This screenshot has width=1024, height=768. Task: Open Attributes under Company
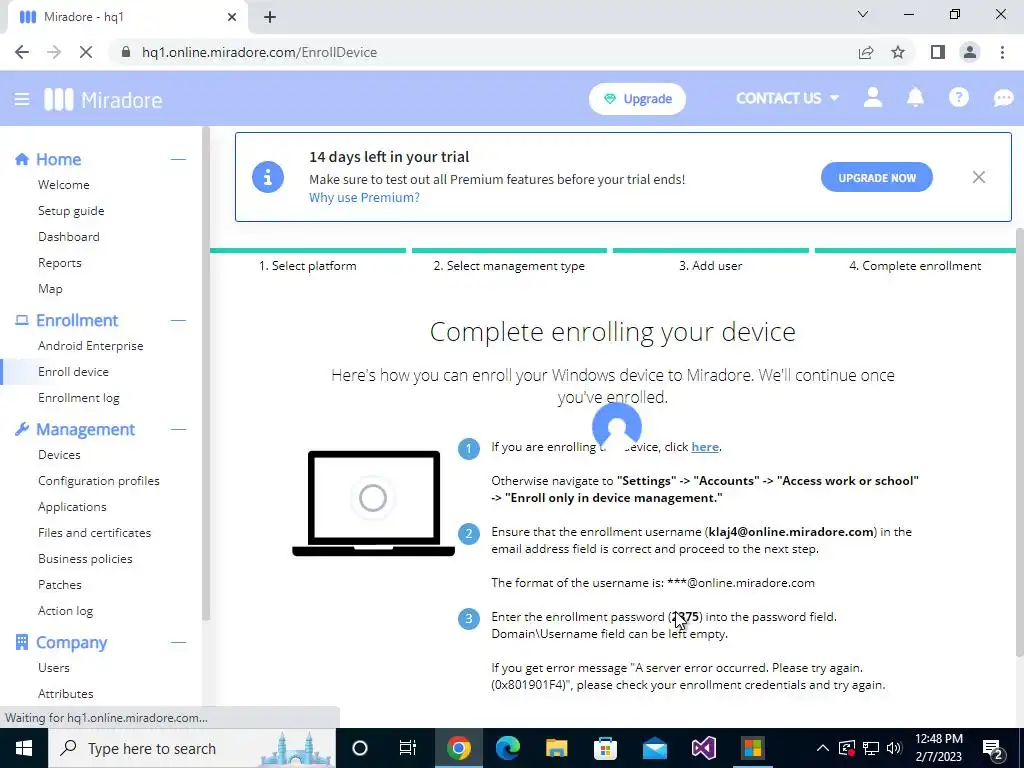click(65, 694)
